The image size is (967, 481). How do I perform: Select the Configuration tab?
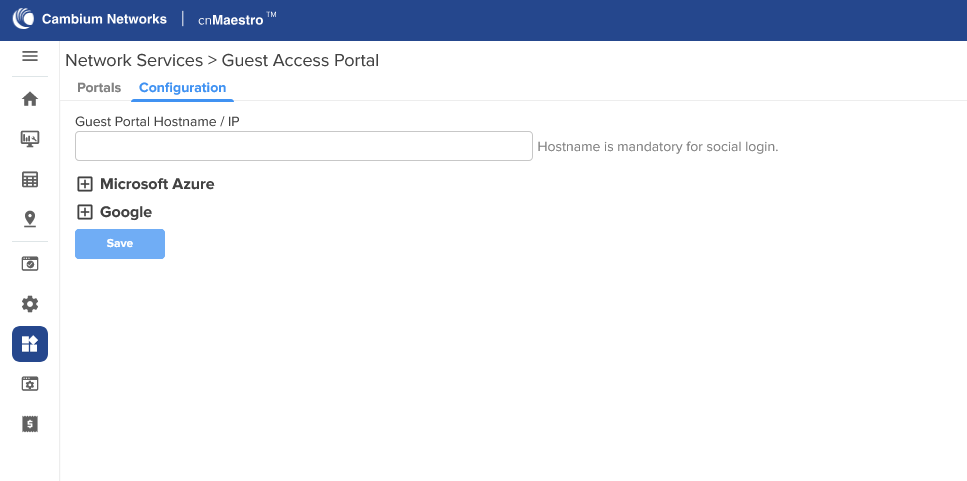(x=183, y=88)
